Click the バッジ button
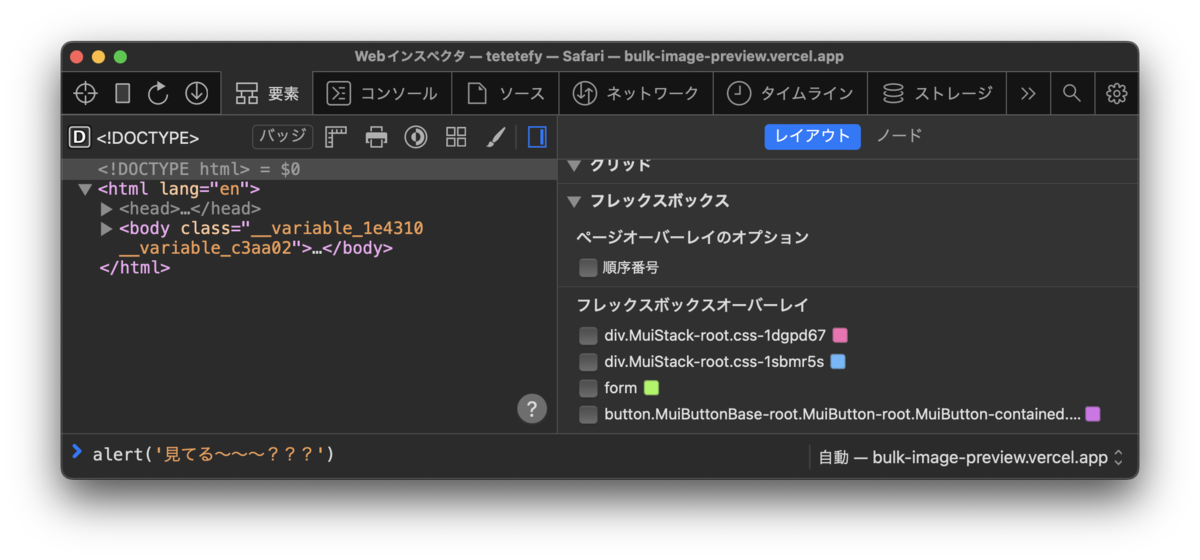 pyautogui.click(x=282, y=136)
